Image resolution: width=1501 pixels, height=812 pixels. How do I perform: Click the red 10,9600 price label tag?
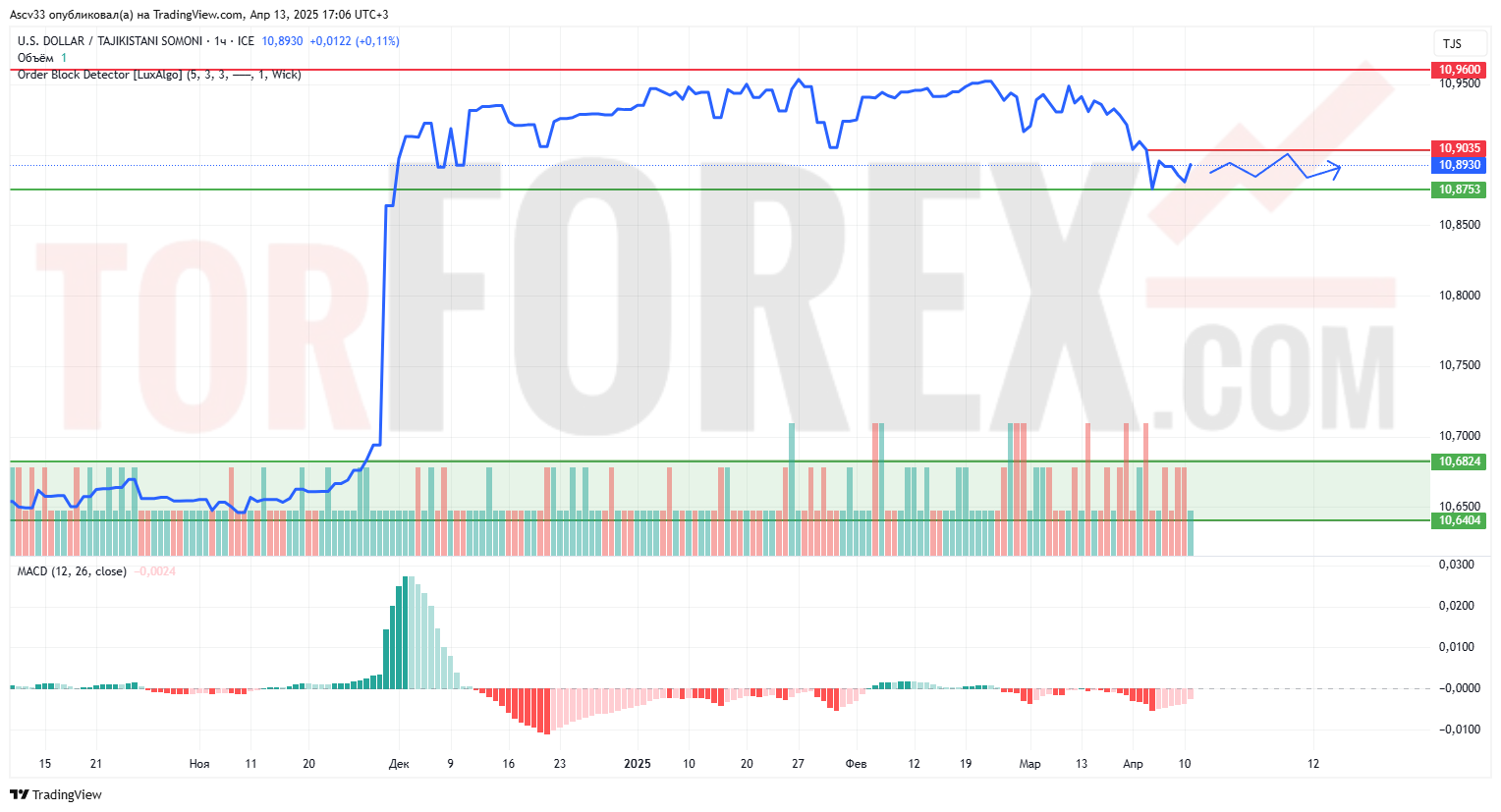pyautogui.click(x=1459, y=70)
